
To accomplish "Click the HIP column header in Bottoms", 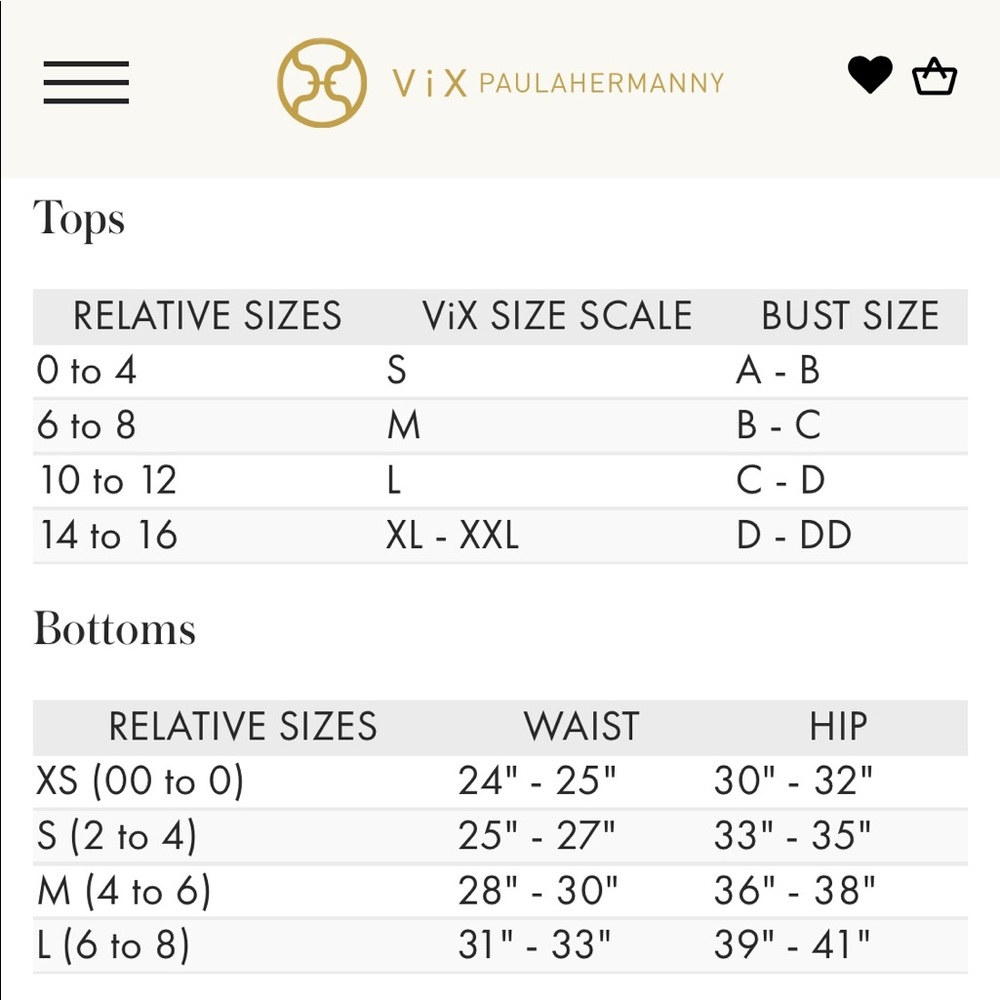I will coord(836,726).
